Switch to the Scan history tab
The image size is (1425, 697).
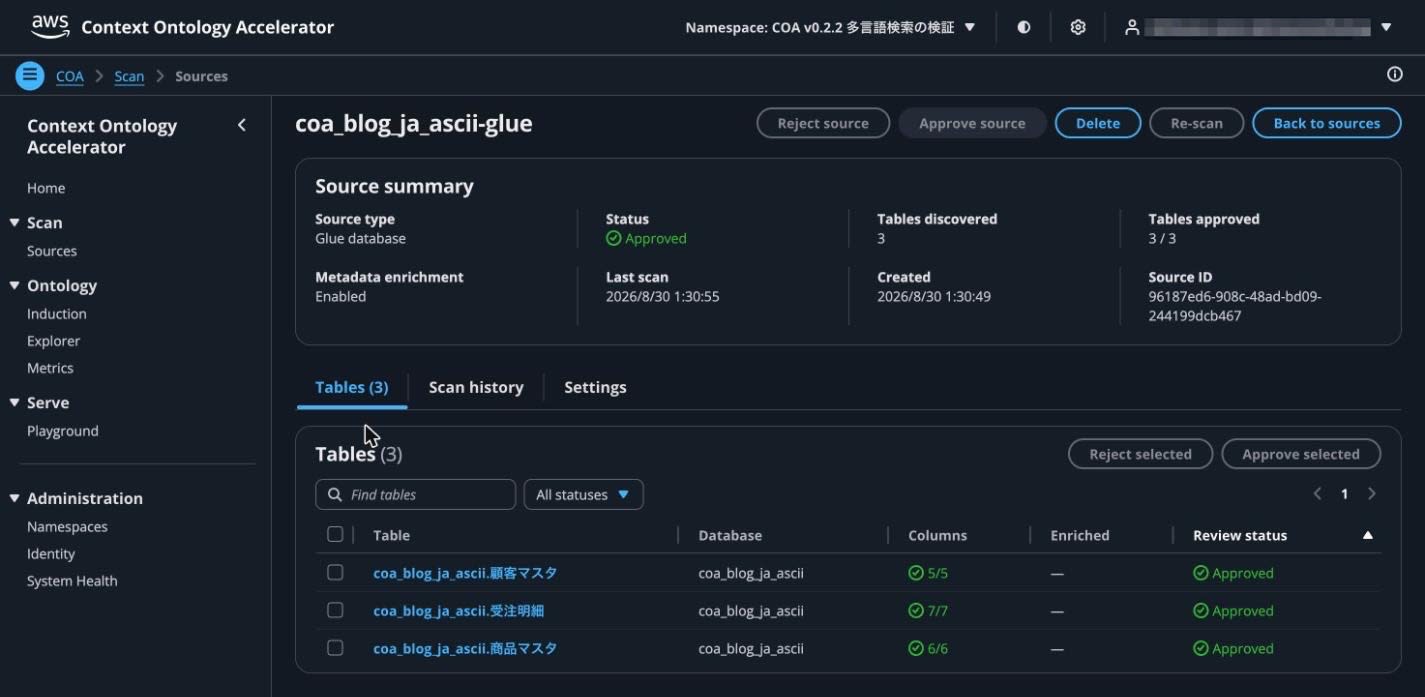coord(476,387)
